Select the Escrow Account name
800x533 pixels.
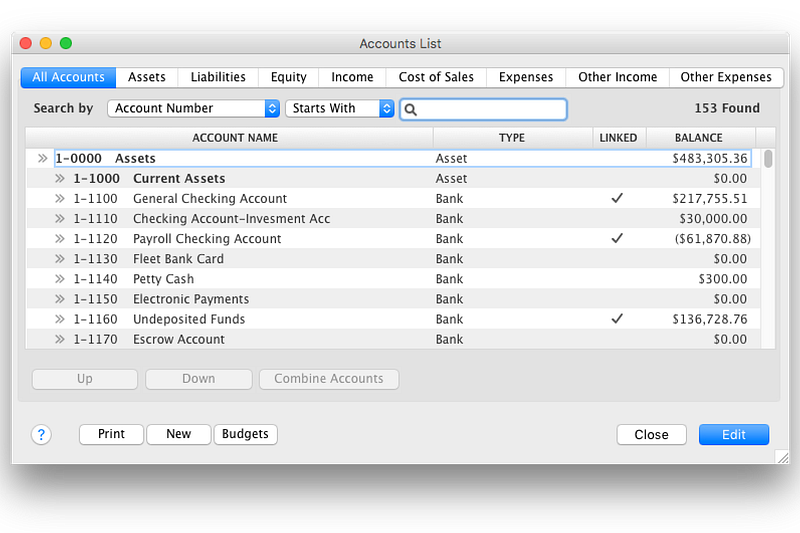pyautogui.click(x=179, y=339)
